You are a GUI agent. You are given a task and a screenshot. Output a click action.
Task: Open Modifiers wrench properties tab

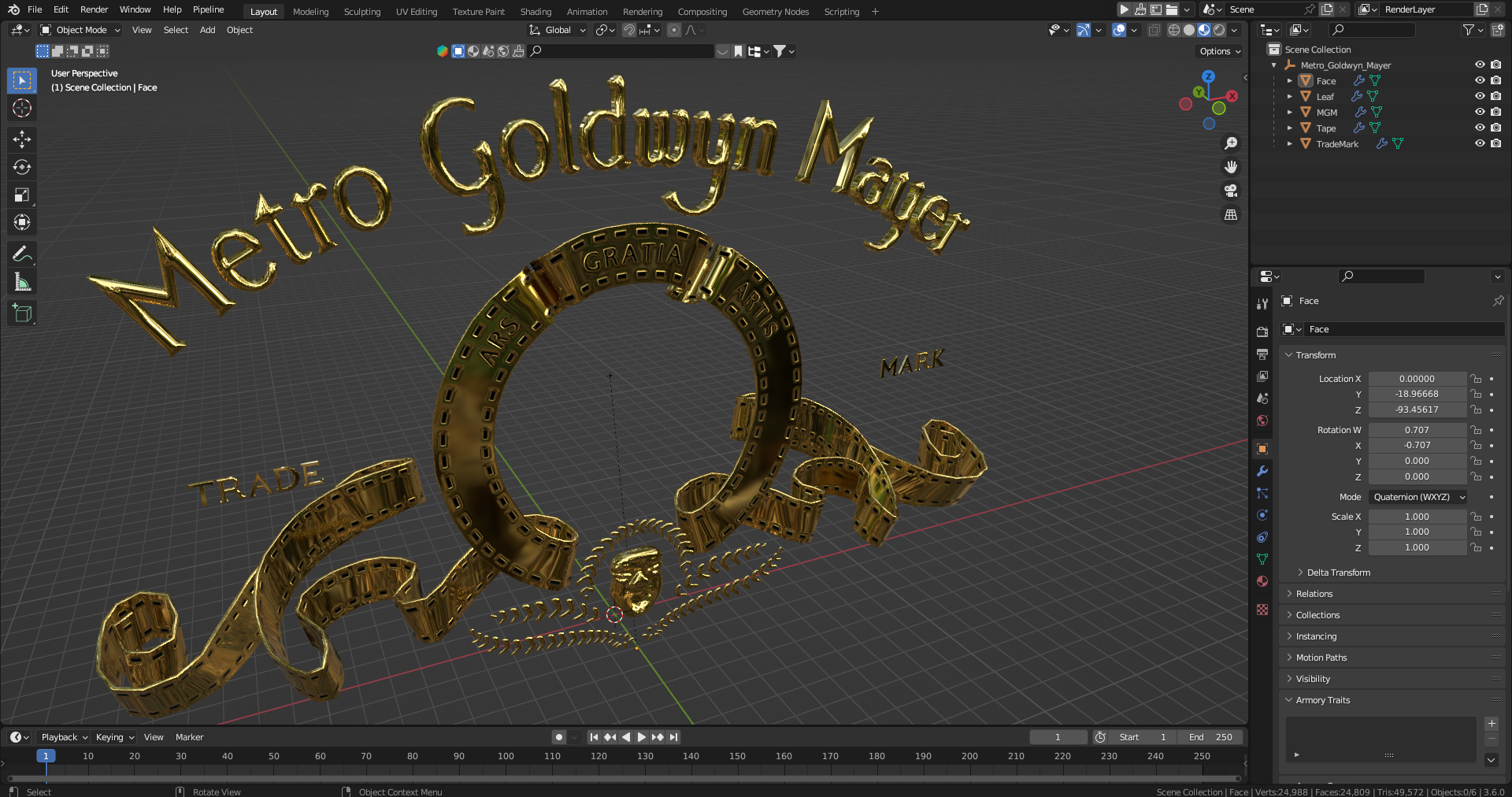pyautogui.click(x=1262, y=471)
